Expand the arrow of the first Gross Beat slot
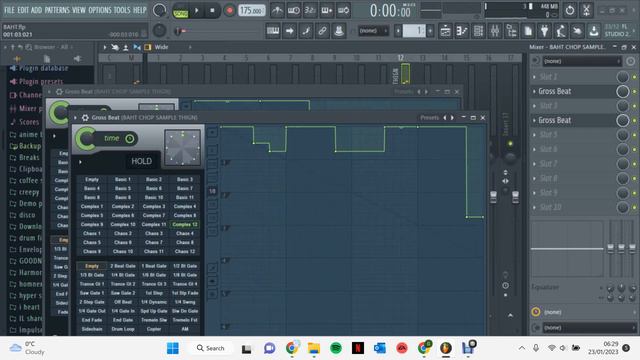640x360 pixels. (534, 91)
